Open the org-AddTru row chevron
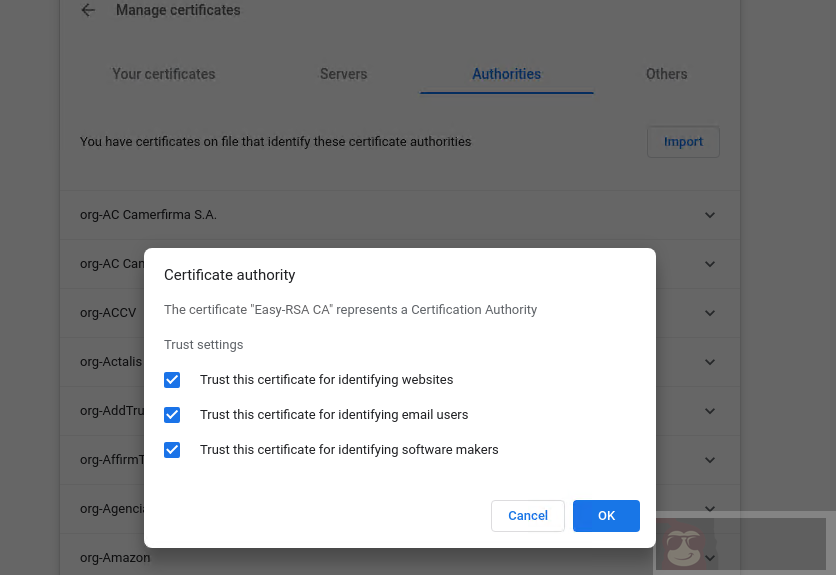 click(710, 411)
